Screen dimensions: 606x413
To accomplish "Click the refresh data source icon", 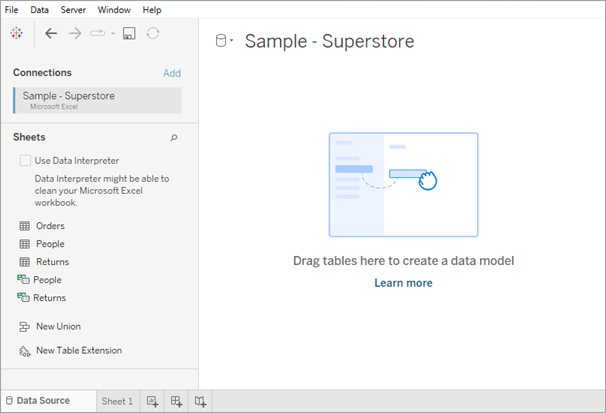I will tap(153, 33).
